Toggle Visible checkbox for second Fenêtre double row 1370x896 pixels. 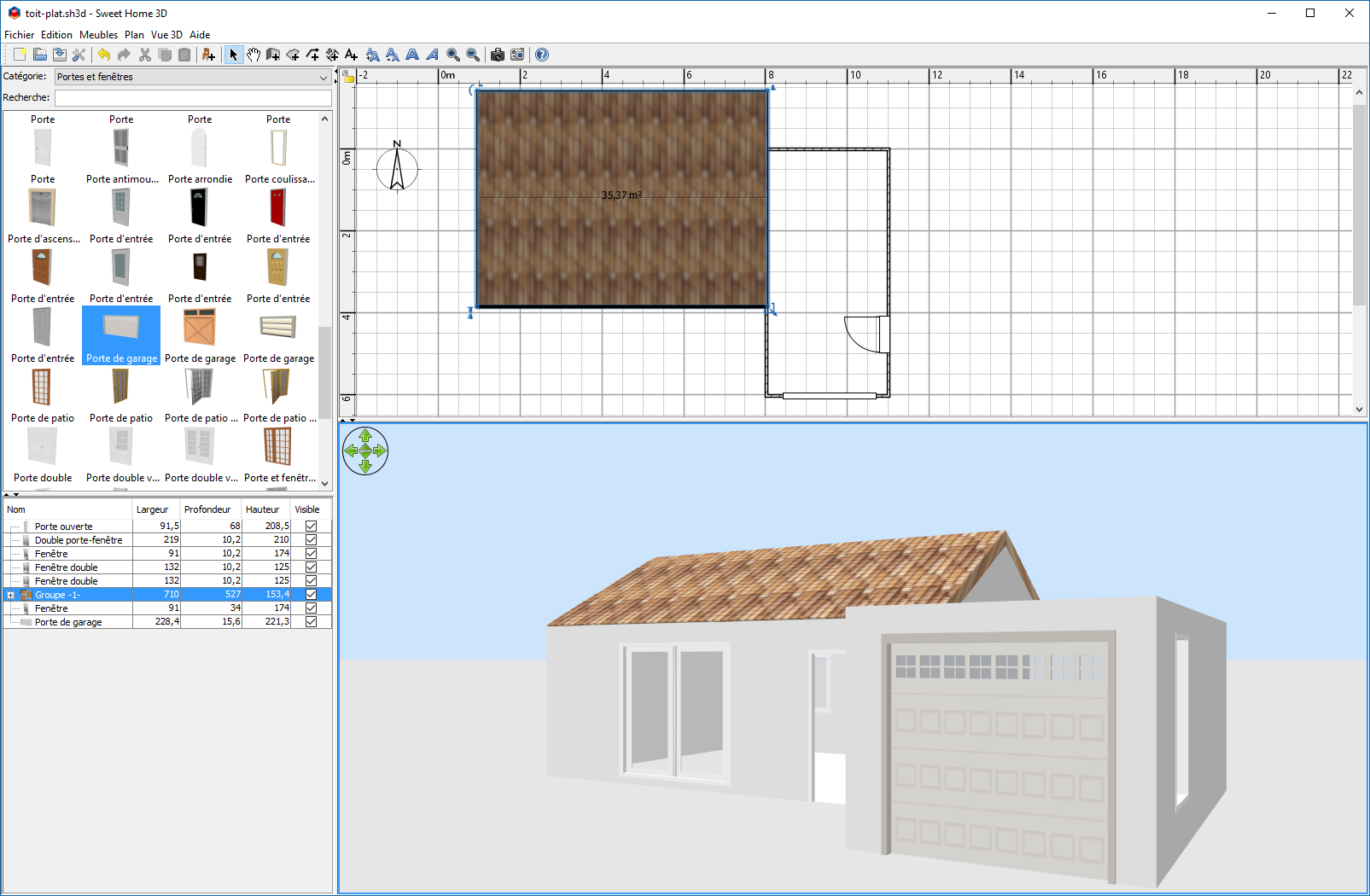click(312, 581)
